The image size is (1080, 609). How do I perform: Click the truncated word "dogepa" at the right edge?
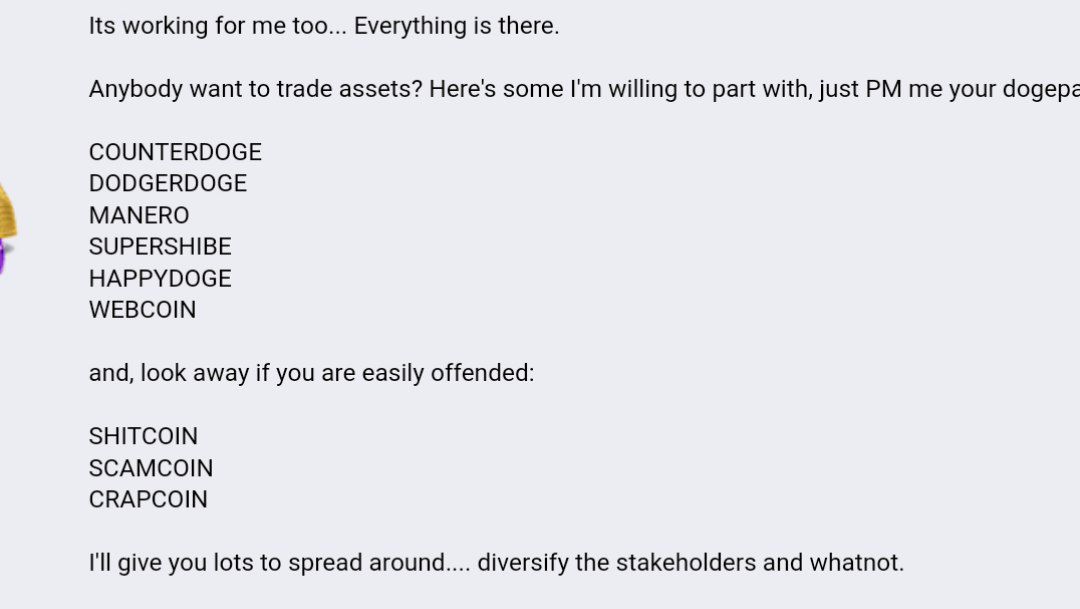tap(1043, 89)
